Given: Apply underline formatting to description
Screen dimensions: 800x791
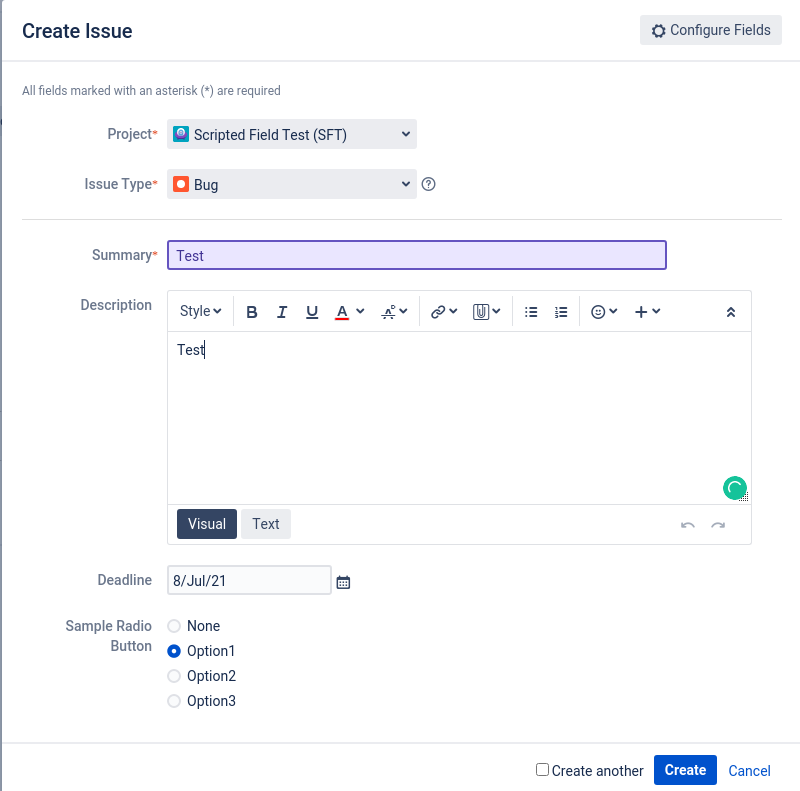Looking at the screenshot, I should tap(312, 312).
